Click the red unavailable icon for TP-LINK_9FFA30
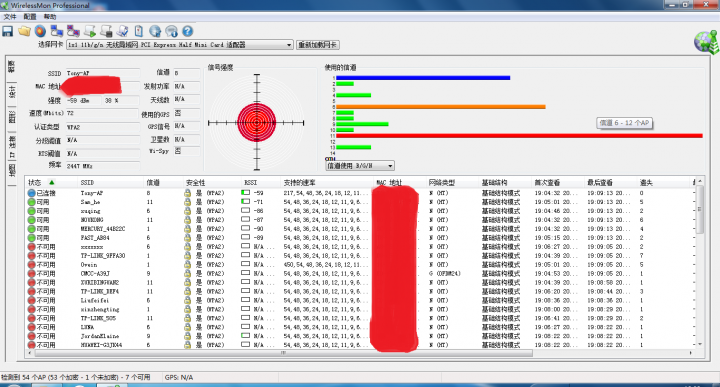This screenshot has height=387, width=720. pyautogui.click(x=31, y=256)
